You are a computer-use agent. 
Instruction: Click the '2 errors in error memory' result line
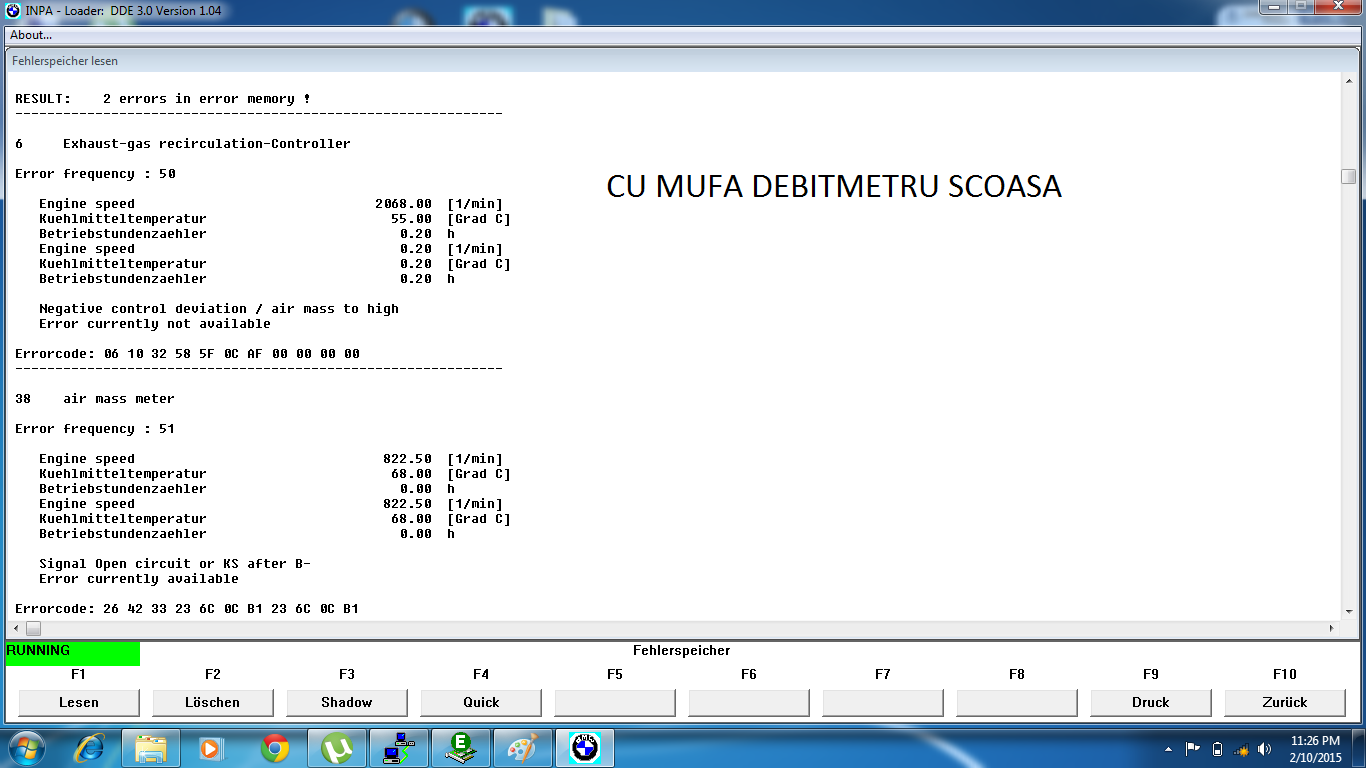point(163,99)
